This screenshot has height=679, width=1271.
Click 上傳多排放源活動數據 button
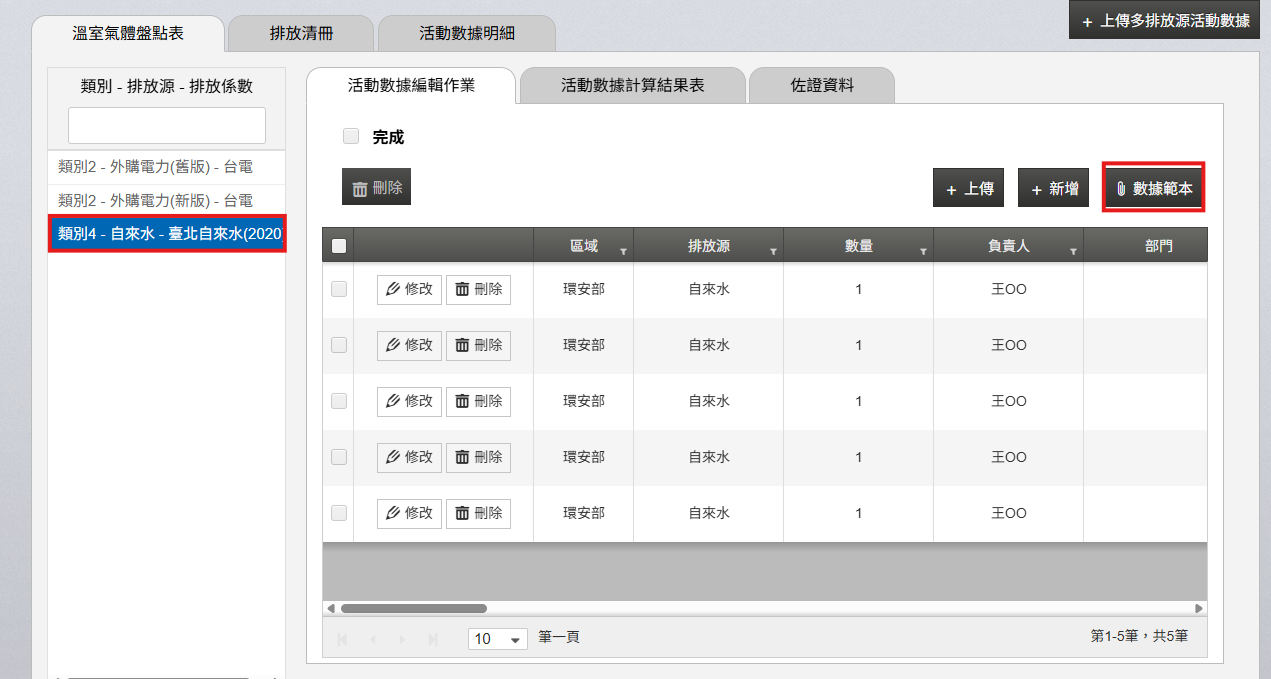point(1164,21)
